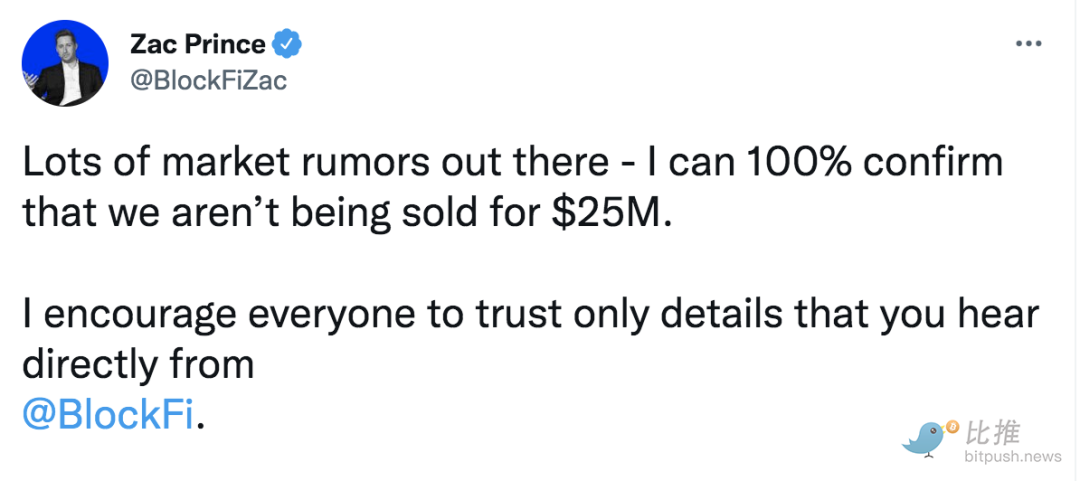Follow the @BlockFi mention link
Viewport: 1080px width, 481px height.
(x=108, y=416)
